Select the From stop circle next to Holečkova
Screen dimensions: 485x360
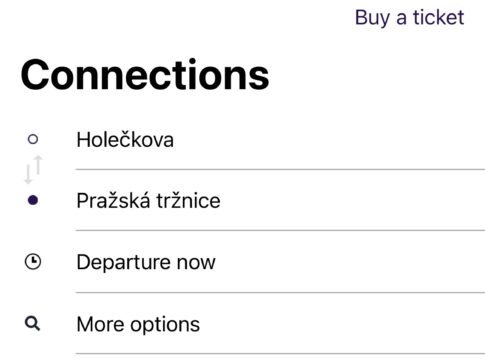(x=33, y=139)
